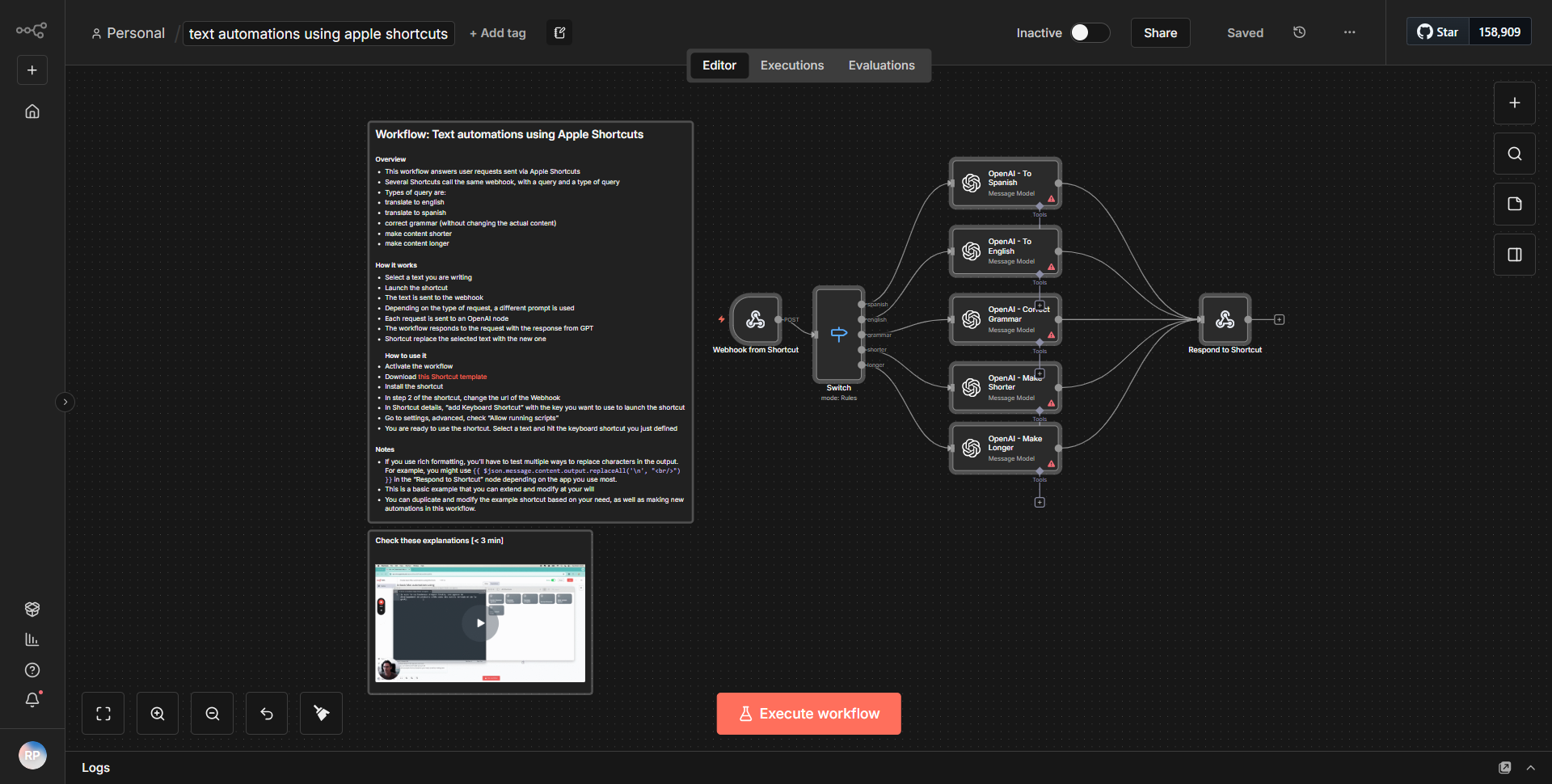The height and width of the screenshot is (784, 1552).
Task: Open the Home overview icon
Action: [32, 112]
